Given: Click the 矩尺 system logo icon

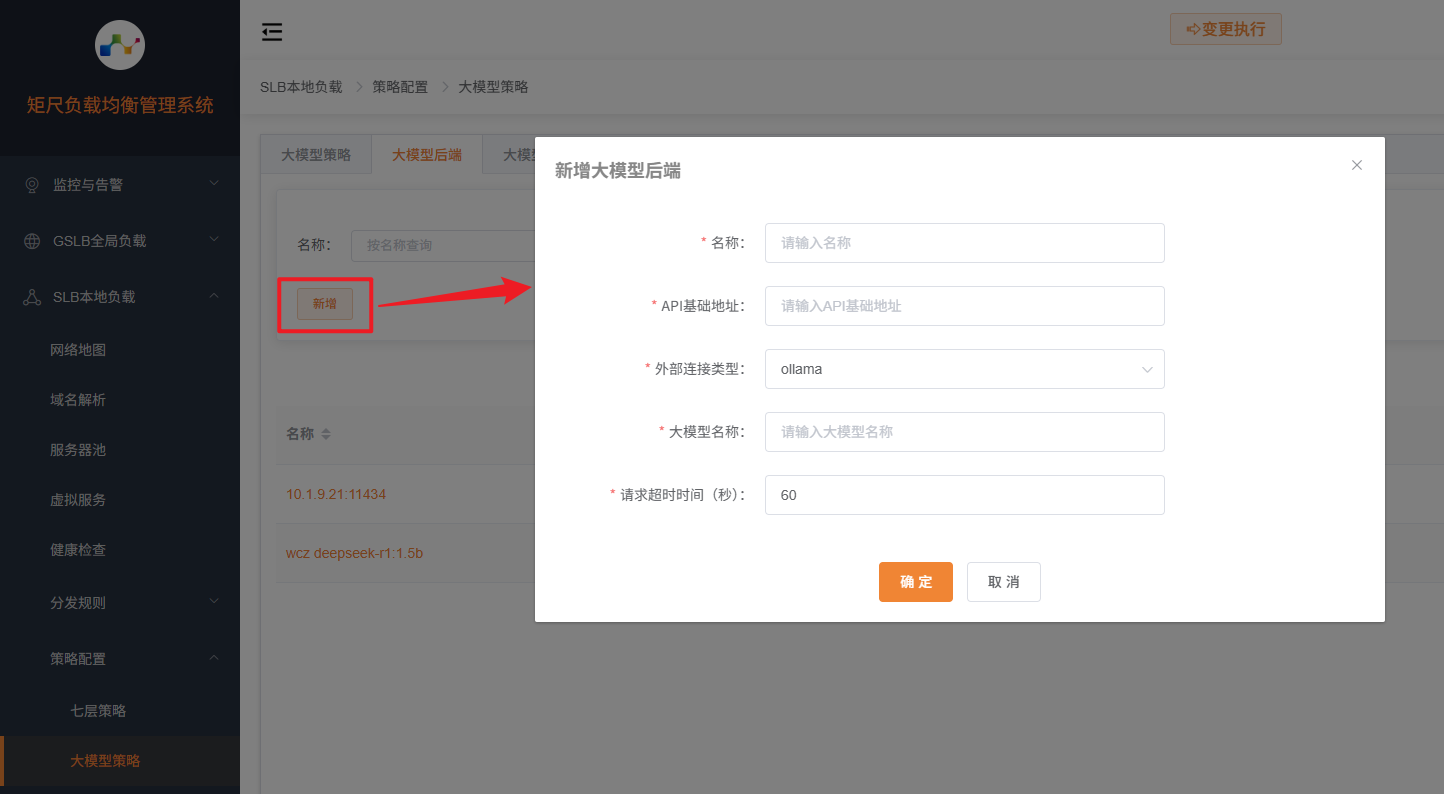Looking at the screenshot, I should point(119,45).
